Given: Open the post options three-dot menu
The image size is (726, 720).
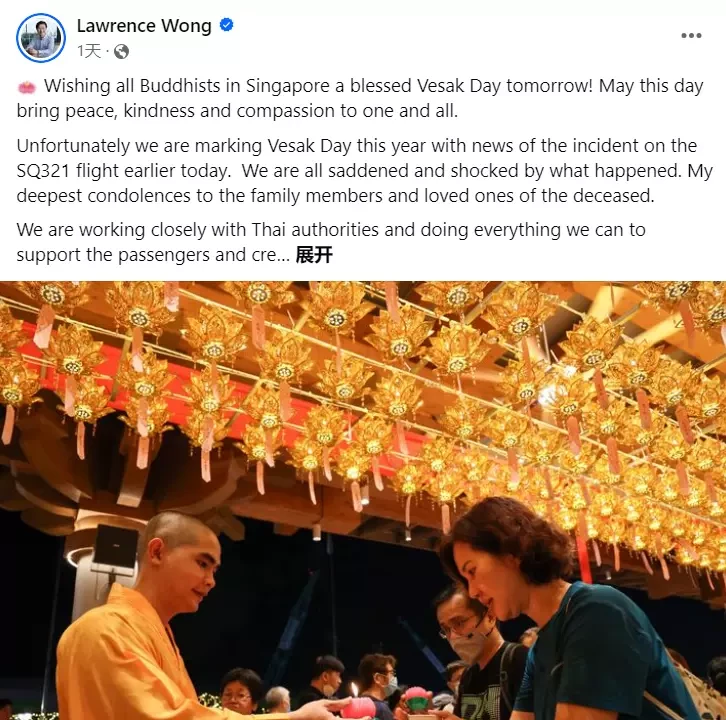Looking at the screenshot, I should click(691, 36).
